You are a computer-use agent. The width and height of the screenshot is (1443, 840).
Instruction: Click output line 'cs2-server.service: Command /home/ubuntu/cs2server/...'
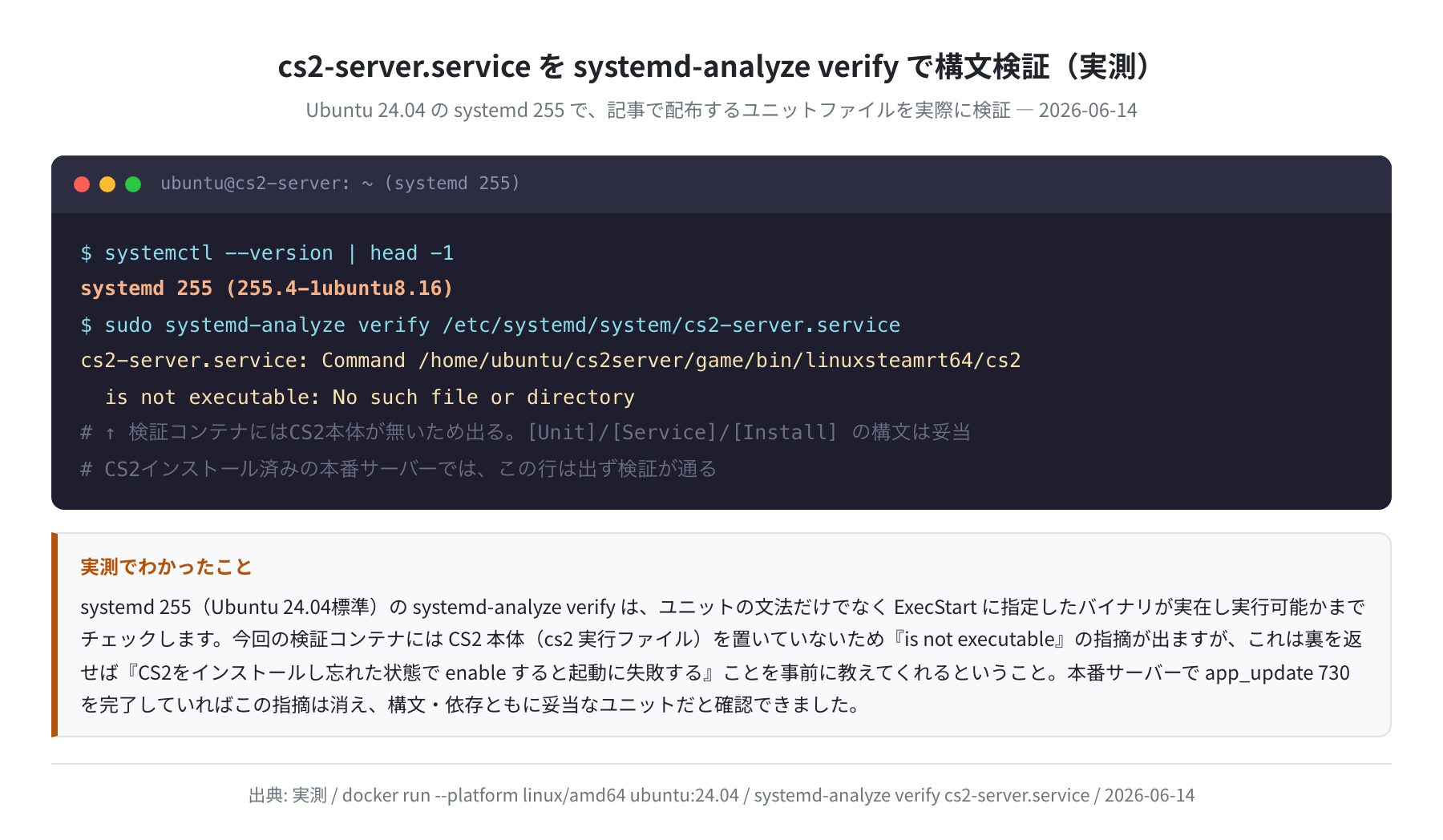551,361
